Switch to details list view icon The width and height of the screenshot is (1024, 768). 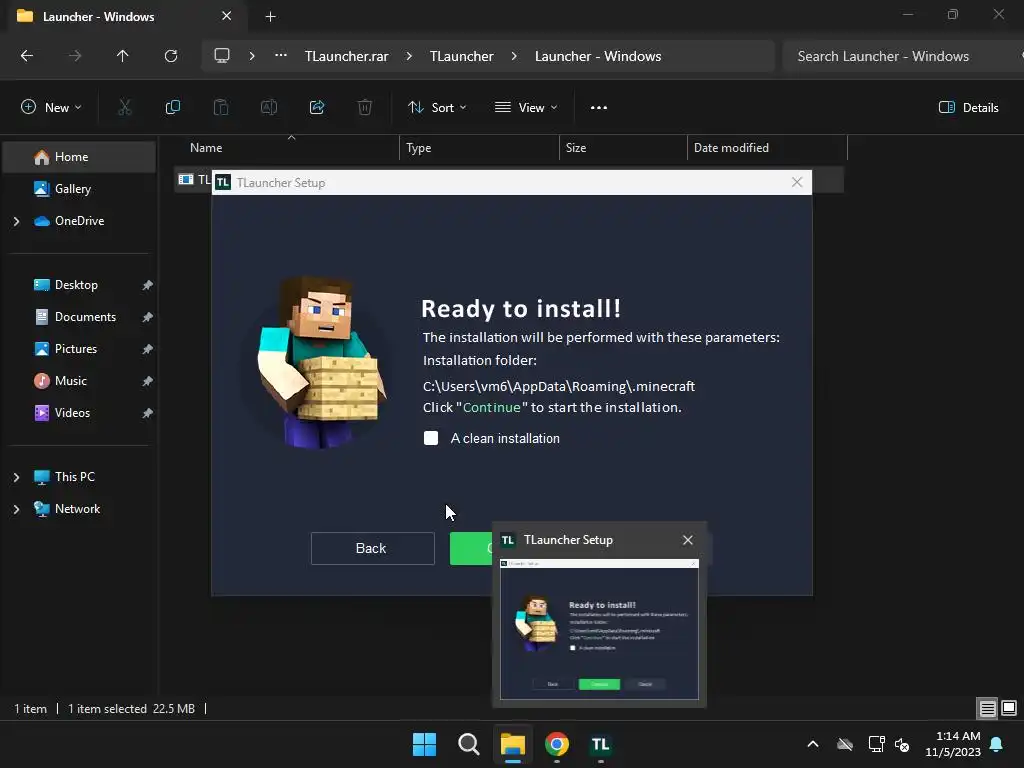[987, 708]
